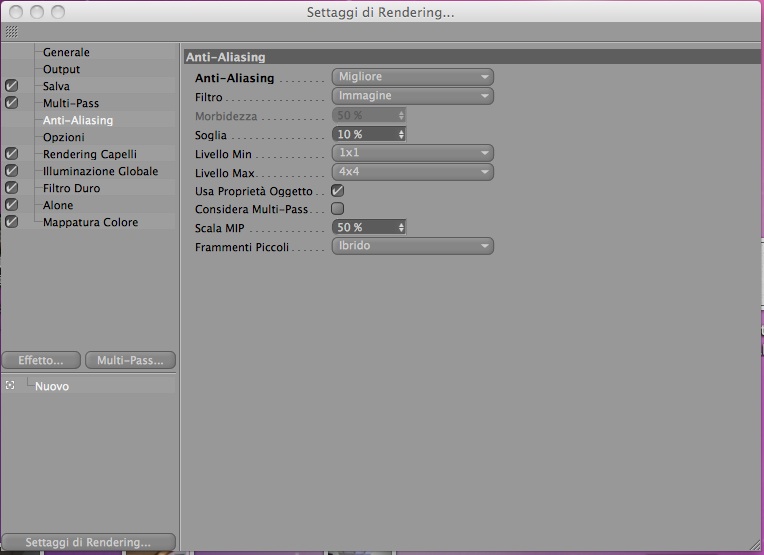The image size is (764, 555).
Task: Select the Nuovo render preset
Action: tap(52, 386)
